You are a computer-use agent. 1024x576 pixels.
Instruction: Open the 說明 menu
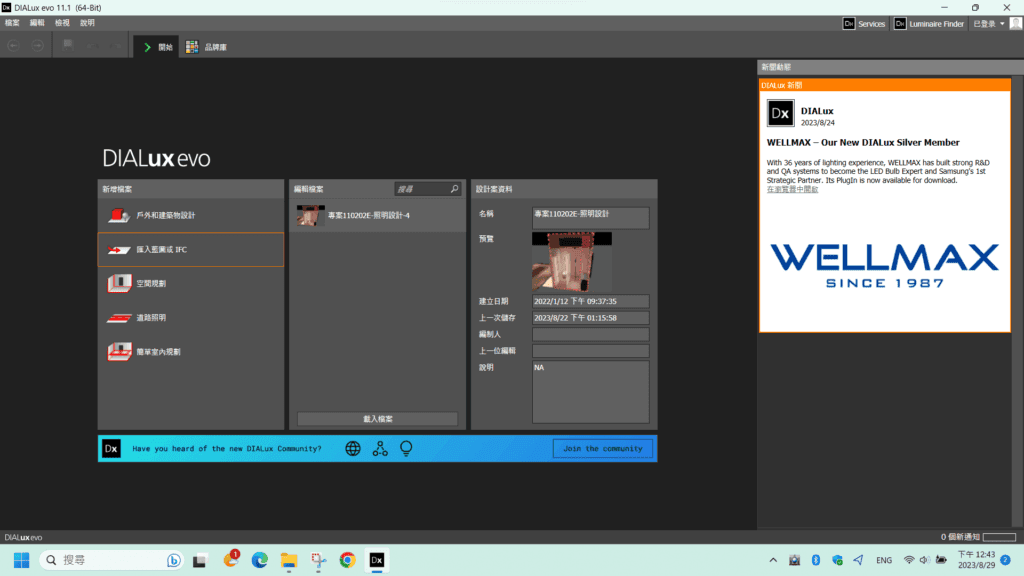[88, 23]
